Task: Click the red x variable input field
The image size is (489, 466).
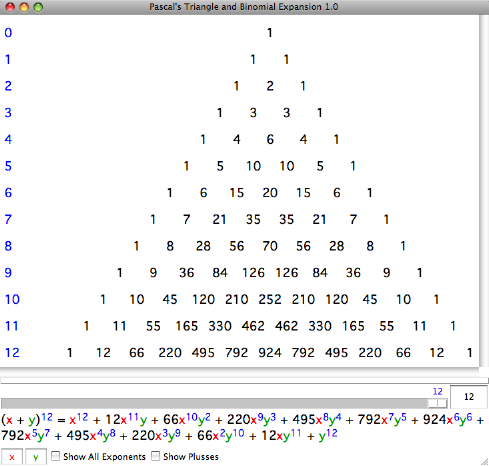Action: 12,457
